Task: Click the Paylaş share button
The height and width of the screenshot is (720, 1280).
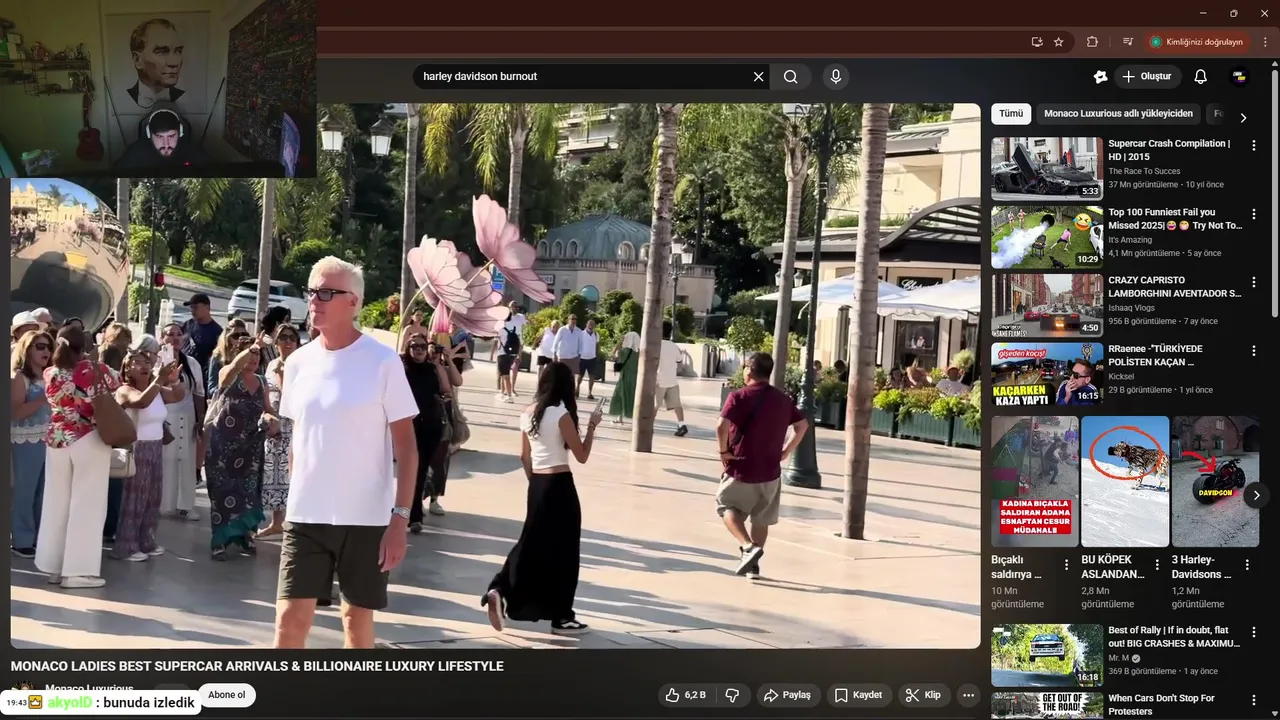Action: pyautogui.click(x=787, y=695)
